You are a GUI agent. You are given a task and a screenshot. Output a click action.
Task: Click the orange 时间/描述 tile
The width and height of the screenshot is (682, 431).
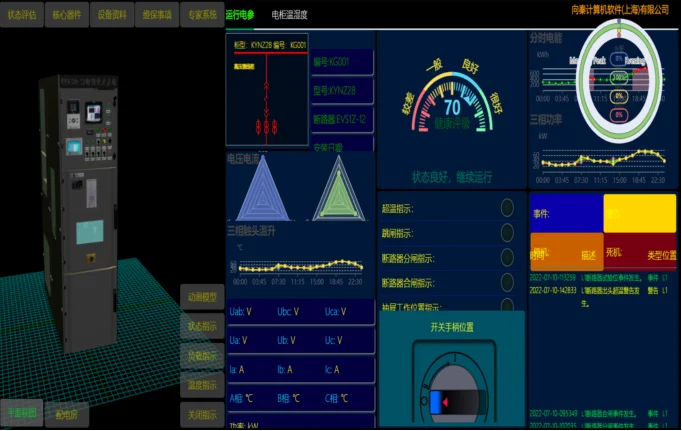pos(566,252)
